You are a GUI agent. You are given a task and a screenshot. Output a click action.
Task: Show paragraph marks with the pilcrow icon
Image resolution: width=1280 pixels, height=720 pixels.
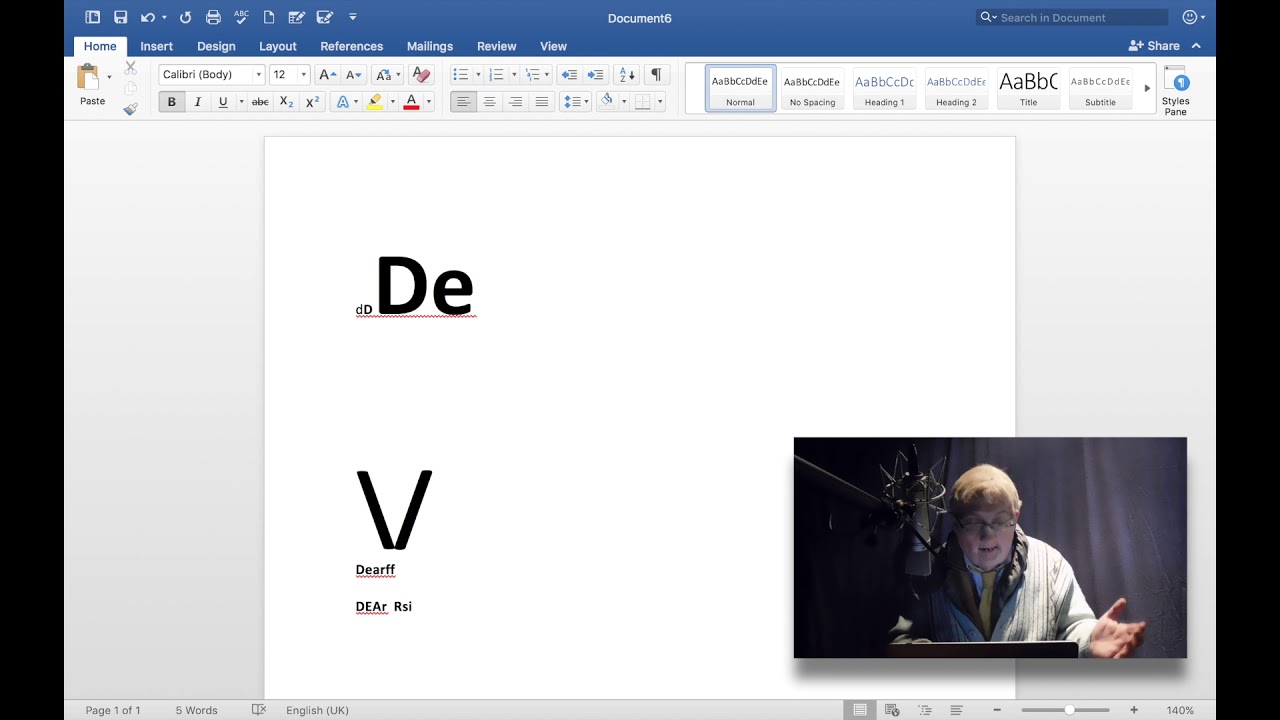pos(656,75)
